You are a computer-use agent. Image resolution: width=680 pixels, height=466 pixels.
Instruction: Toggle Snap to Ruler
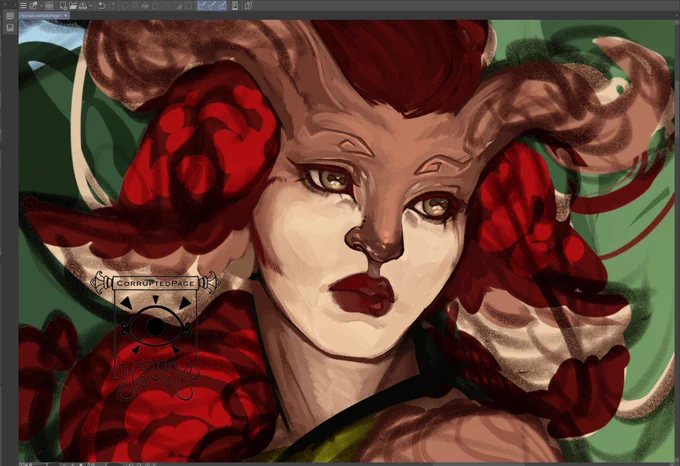tap(202, 6)
